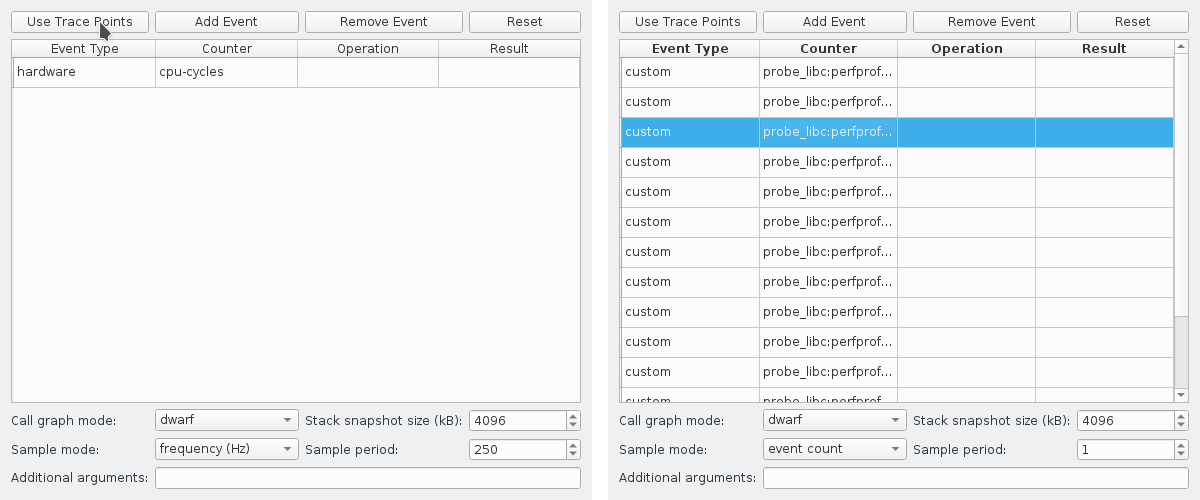Reset the probe_libc custom events list

(1132, 22)
